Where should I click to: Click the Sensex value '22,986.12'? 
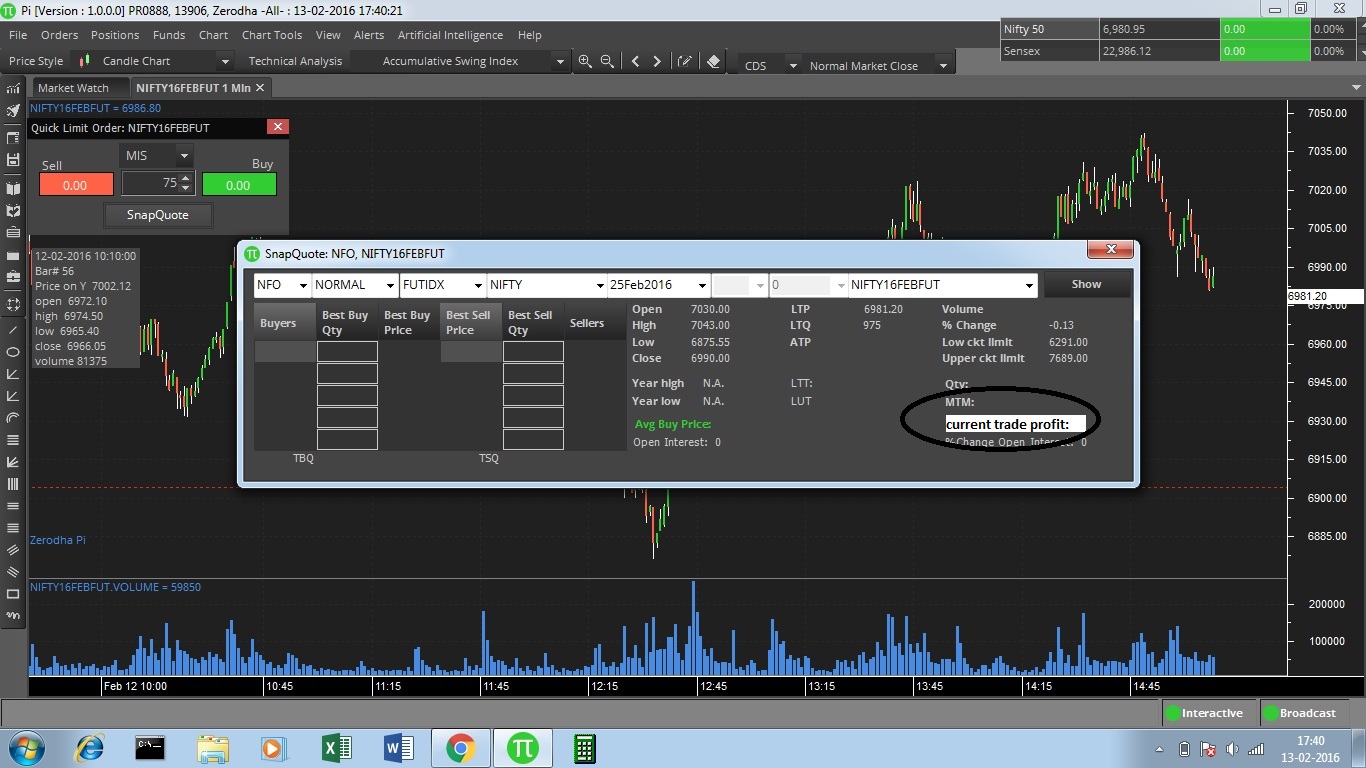pos(1126,51)
